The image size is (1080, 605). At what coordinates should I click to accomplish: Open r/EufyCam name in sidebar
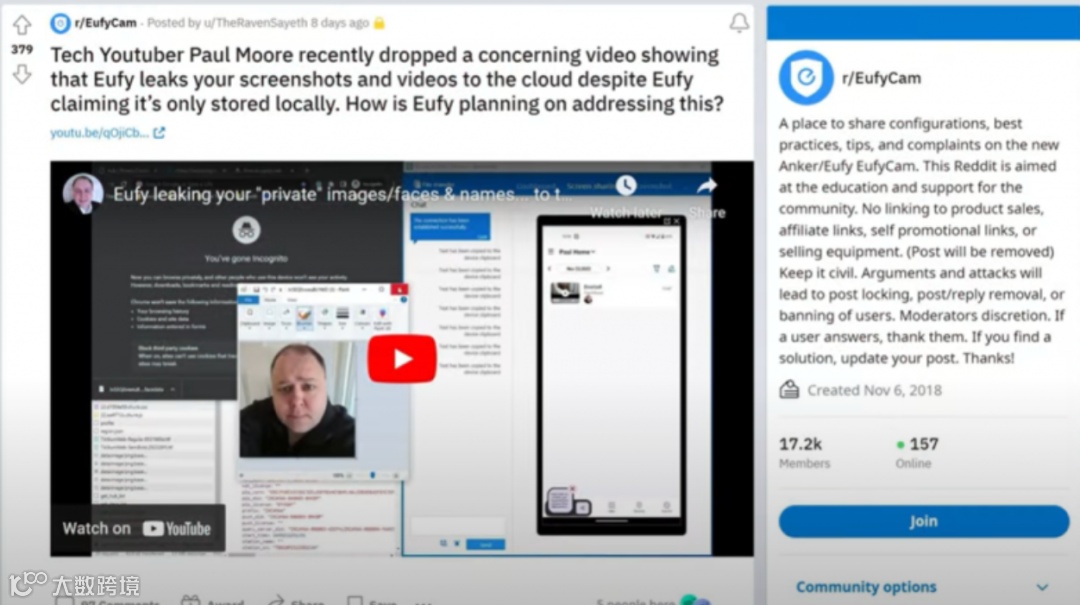point(881,78)
